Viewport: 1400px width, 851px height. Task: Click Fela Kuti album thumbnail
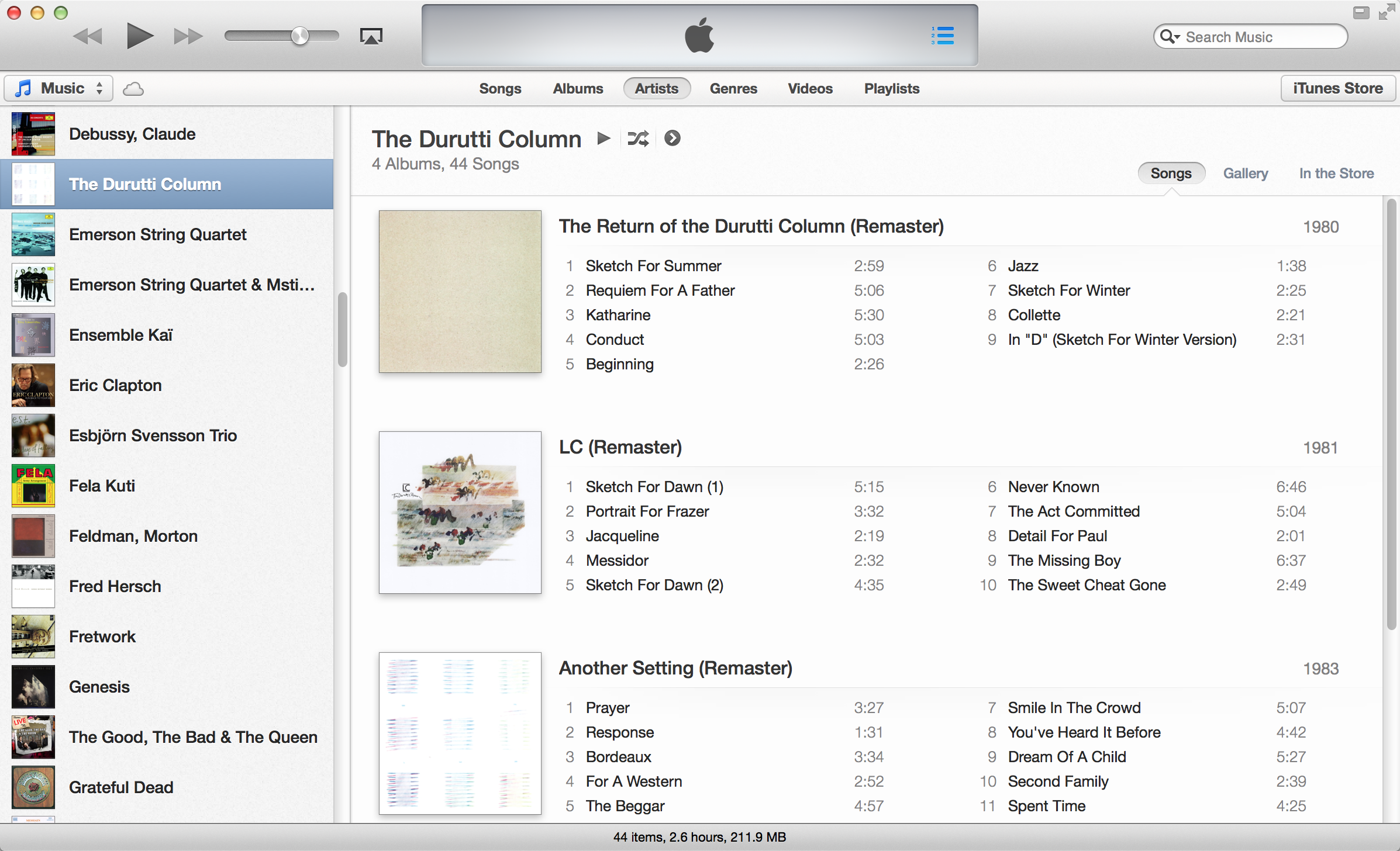[33, 486]
